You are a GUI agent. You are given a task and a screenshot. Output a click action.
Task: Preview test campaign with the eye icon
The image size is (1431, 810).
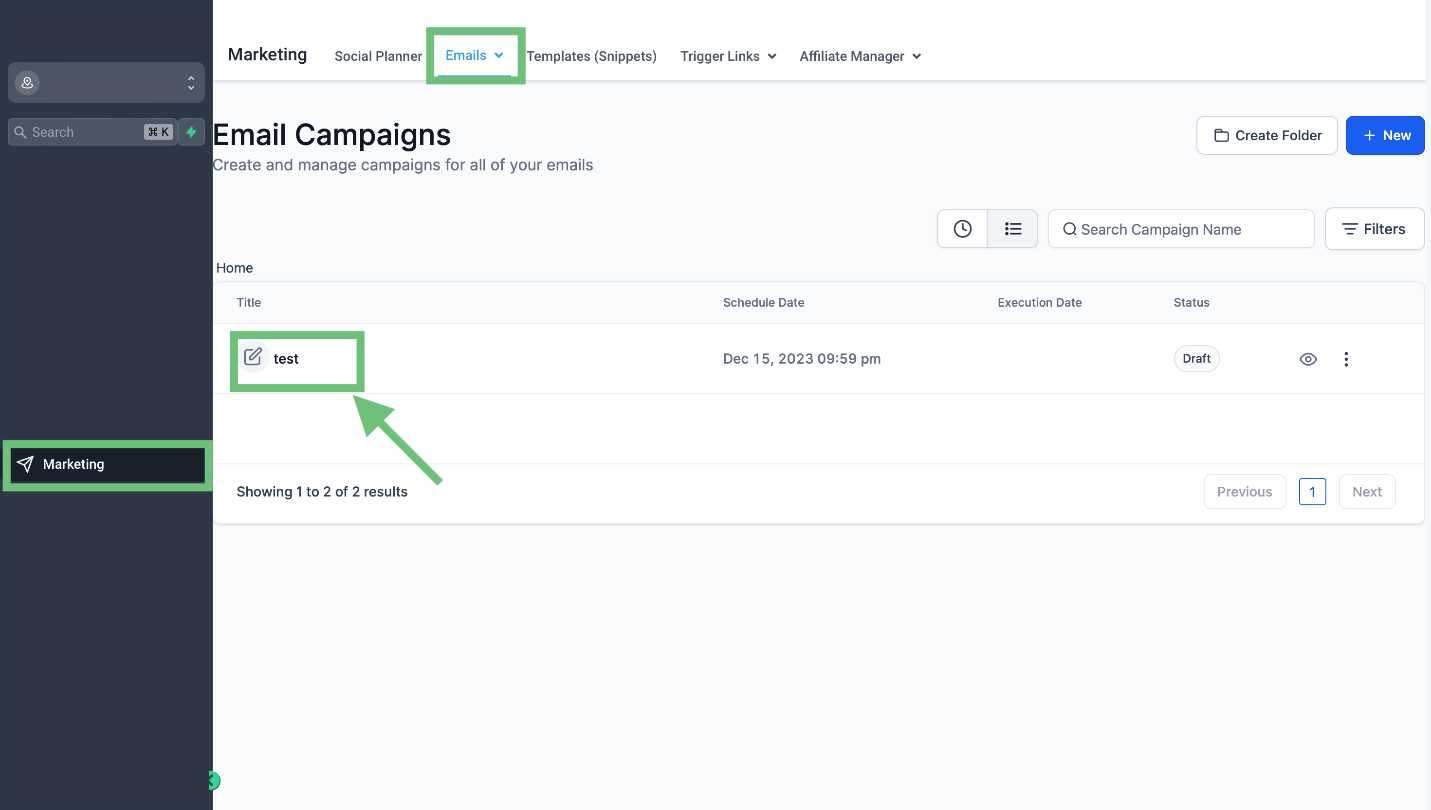coord(1308,359)
